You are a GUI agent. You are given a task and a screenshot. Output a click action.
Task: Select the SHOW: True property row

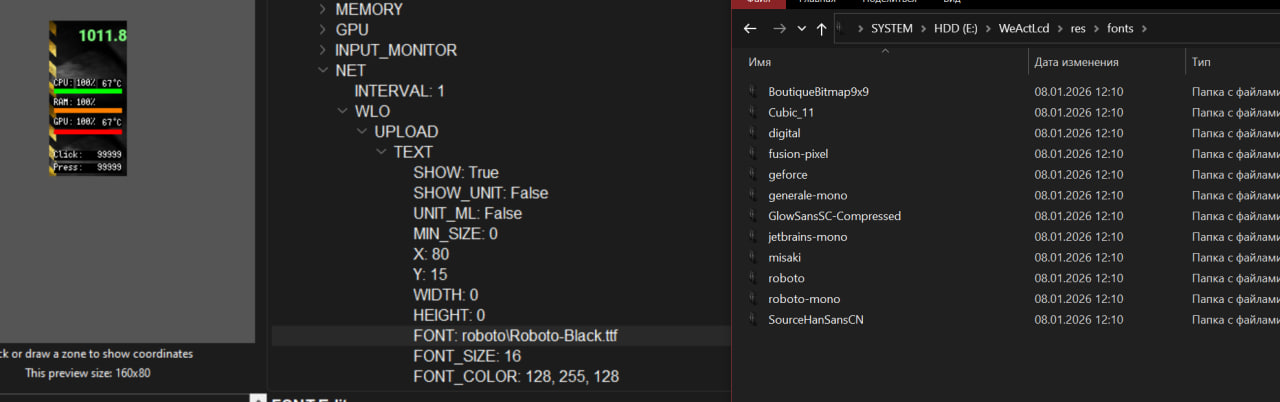click(455, 173)
